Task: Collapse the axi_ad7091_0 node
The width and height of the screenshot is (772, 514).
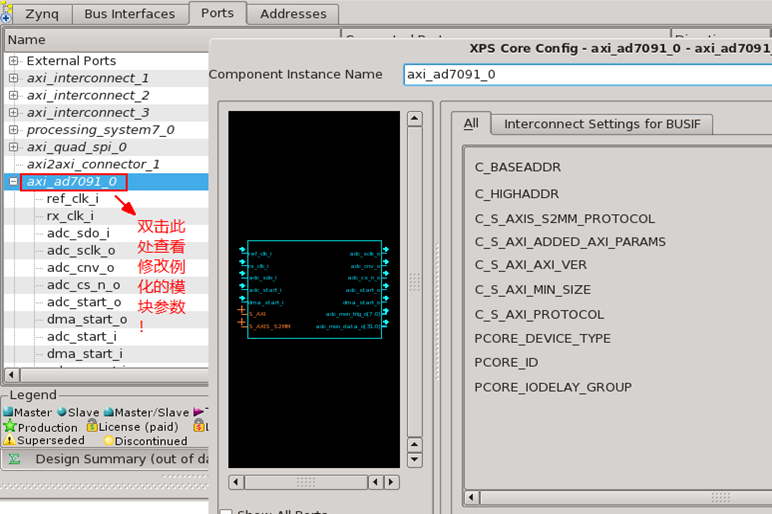Action: click(x=13, y=182)
